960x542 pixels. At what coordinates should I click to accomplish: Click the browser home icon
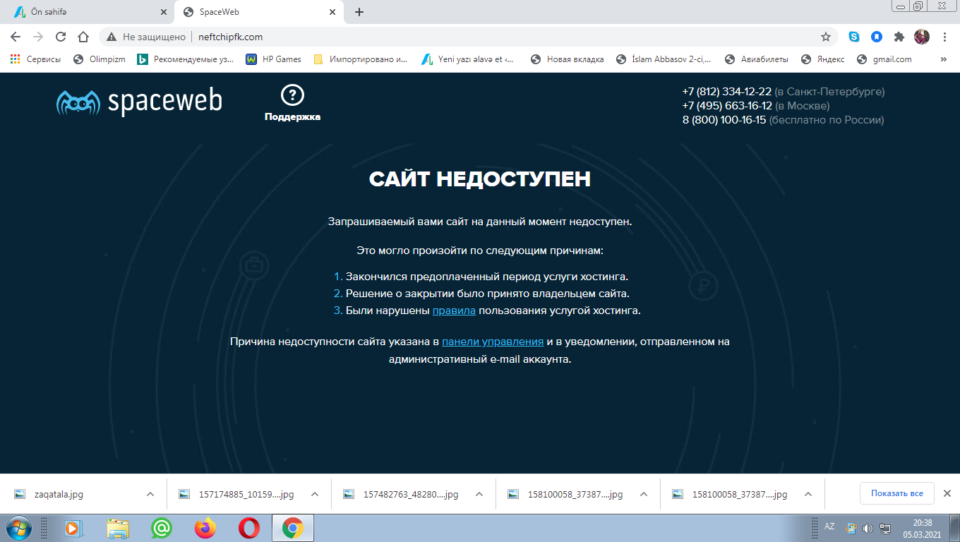83,37
